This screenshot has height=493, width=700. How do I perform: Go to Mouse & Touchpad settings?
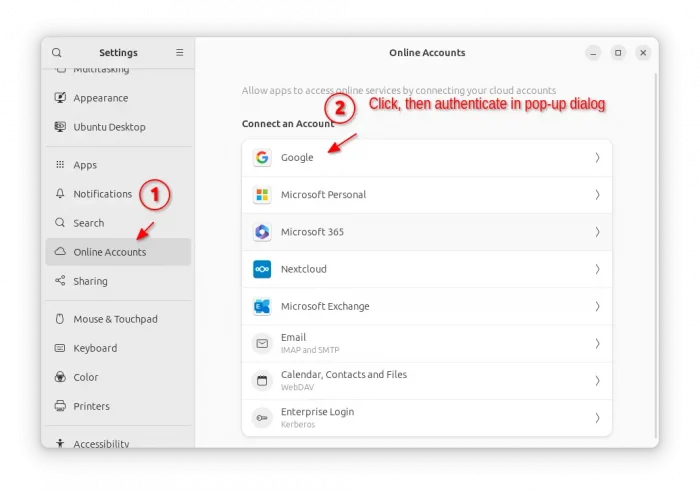[x=115, y=319]
